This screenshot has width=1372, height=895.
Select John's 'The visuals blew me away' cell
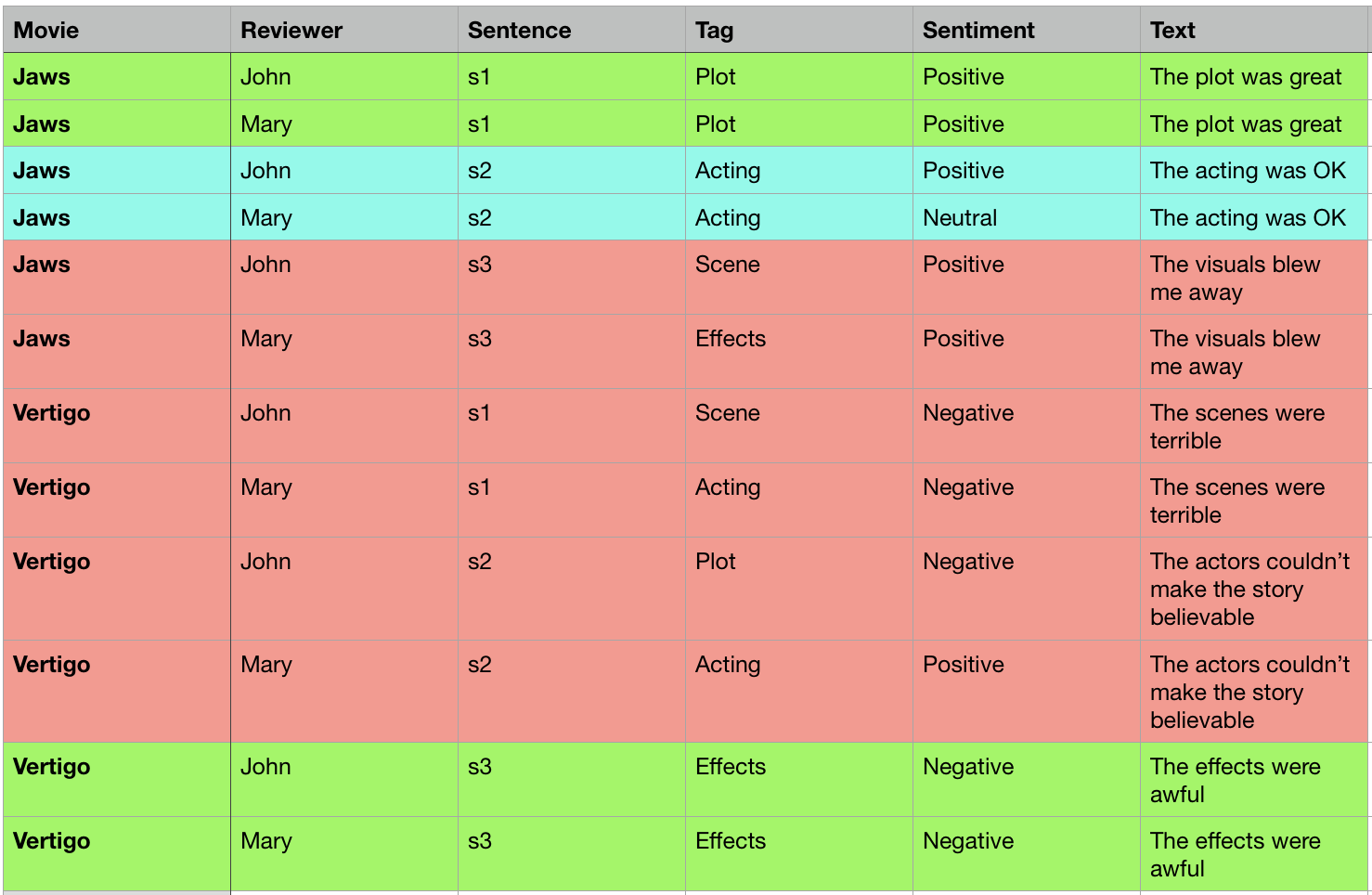point(1255,278)
